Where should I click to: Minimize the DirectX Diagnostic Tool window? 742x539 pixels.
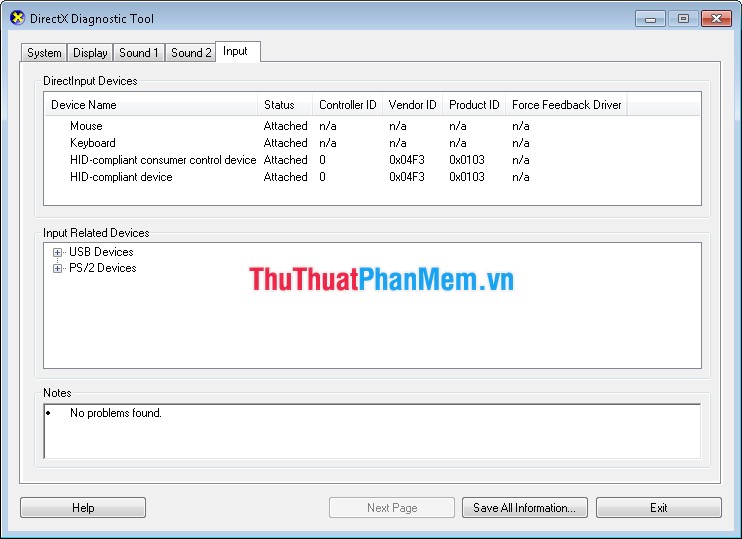(x=650, y=18)
